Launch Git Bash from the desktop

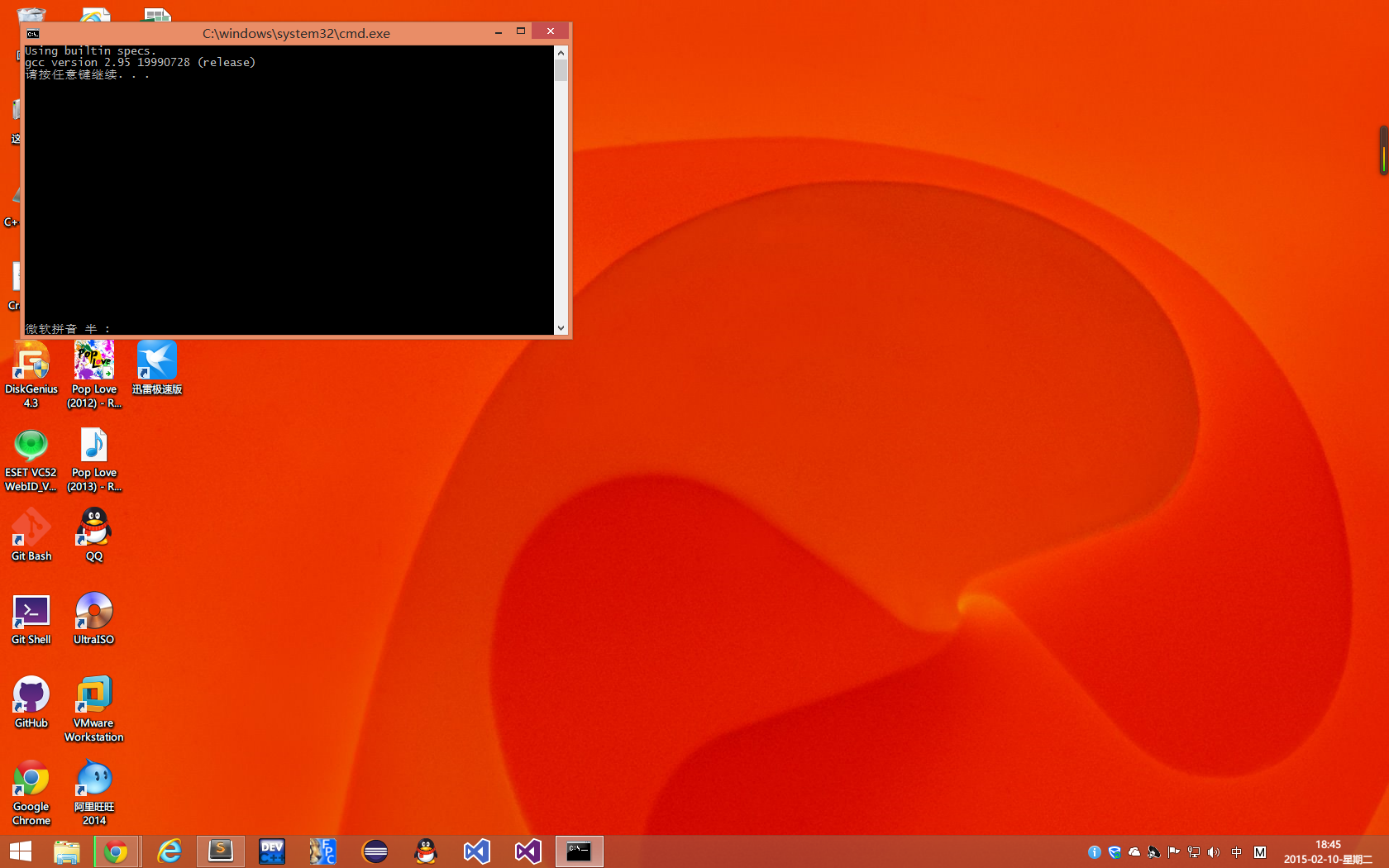[x=31, y=535]
